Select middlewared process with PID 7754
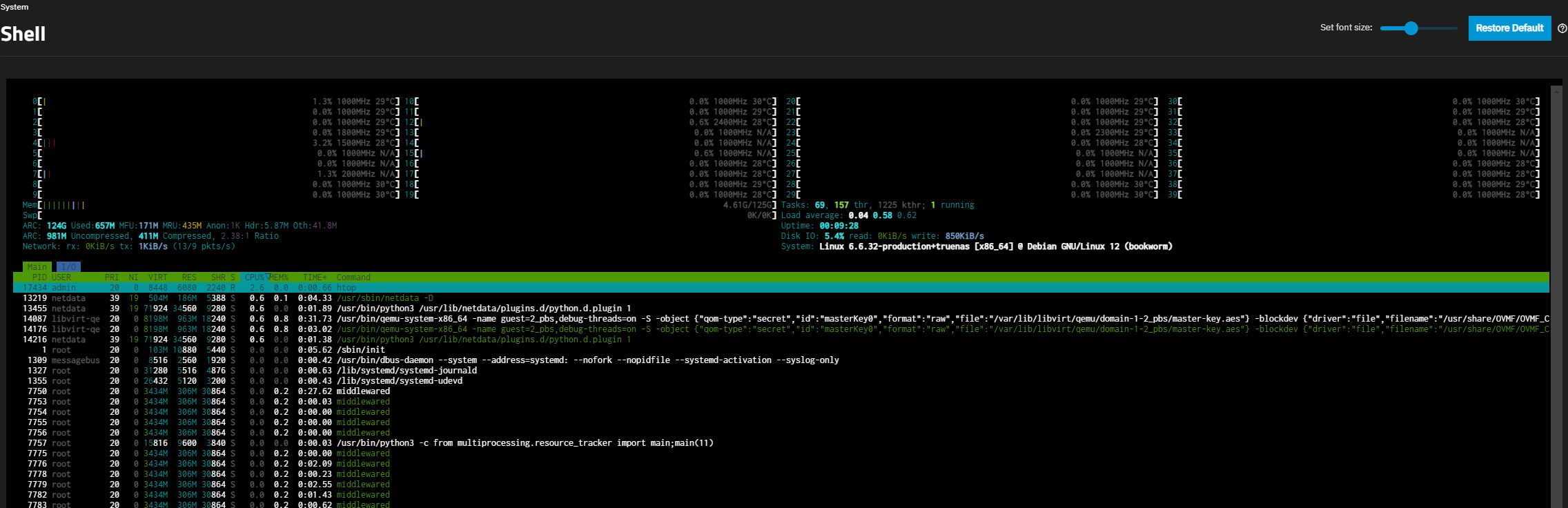1568x508 pixels. pos(781,412)
